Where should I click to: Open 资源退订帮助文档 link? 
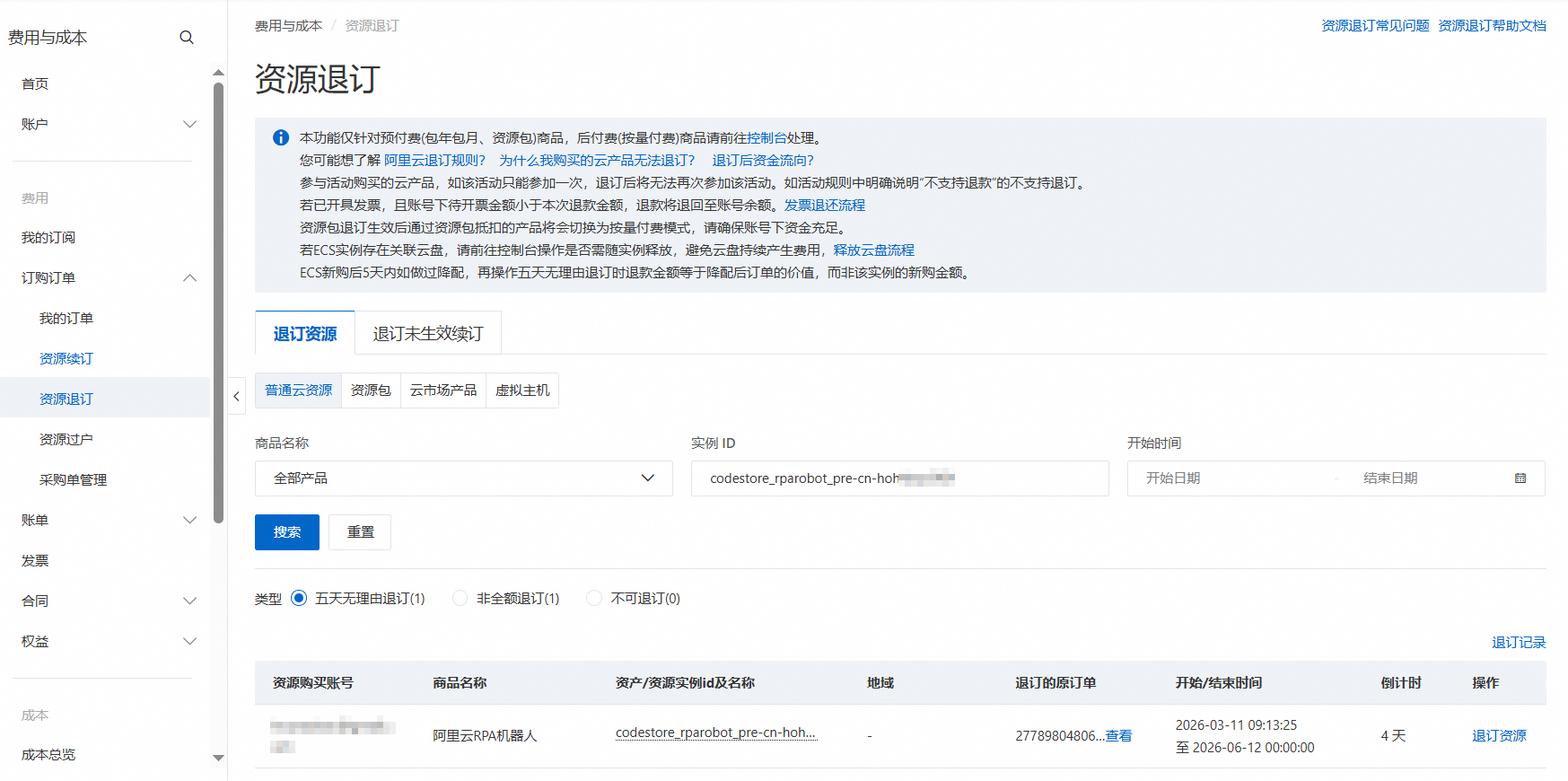click(1493, 26)
